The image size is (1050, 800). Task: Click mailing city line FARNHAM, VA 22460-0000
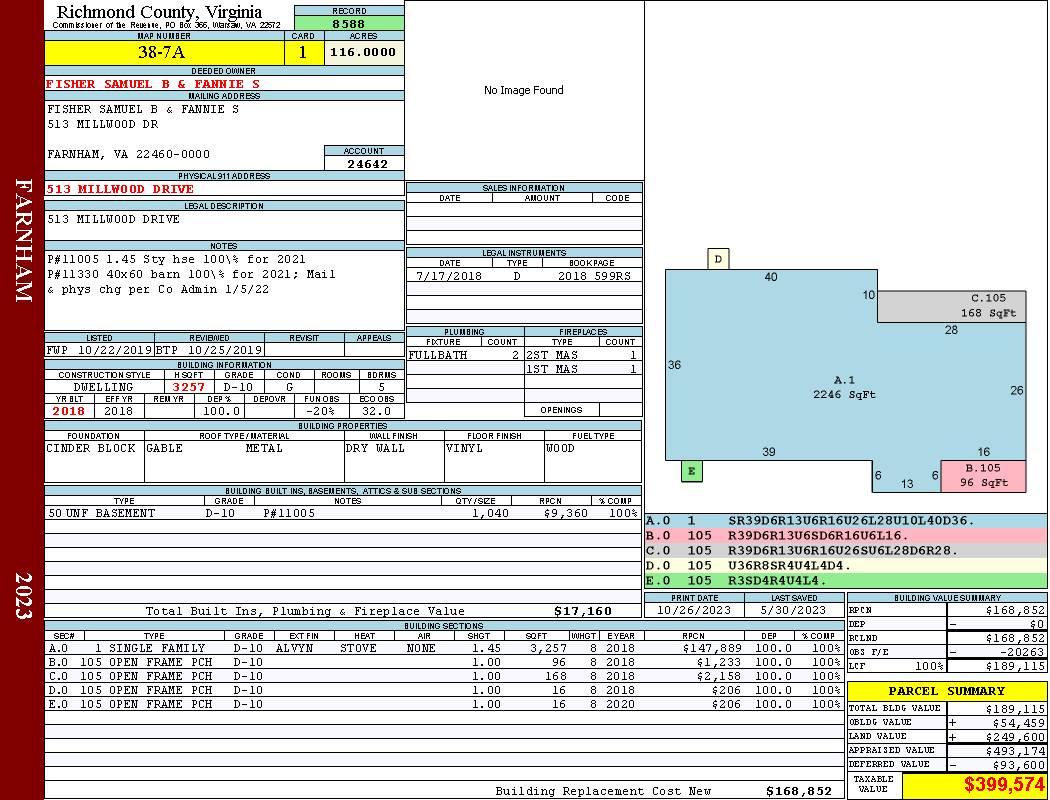click(129, 154)
